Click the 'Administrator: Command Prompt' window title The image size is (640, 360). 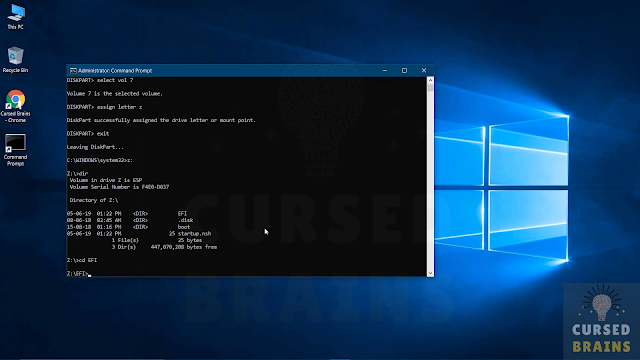(115, 71)
